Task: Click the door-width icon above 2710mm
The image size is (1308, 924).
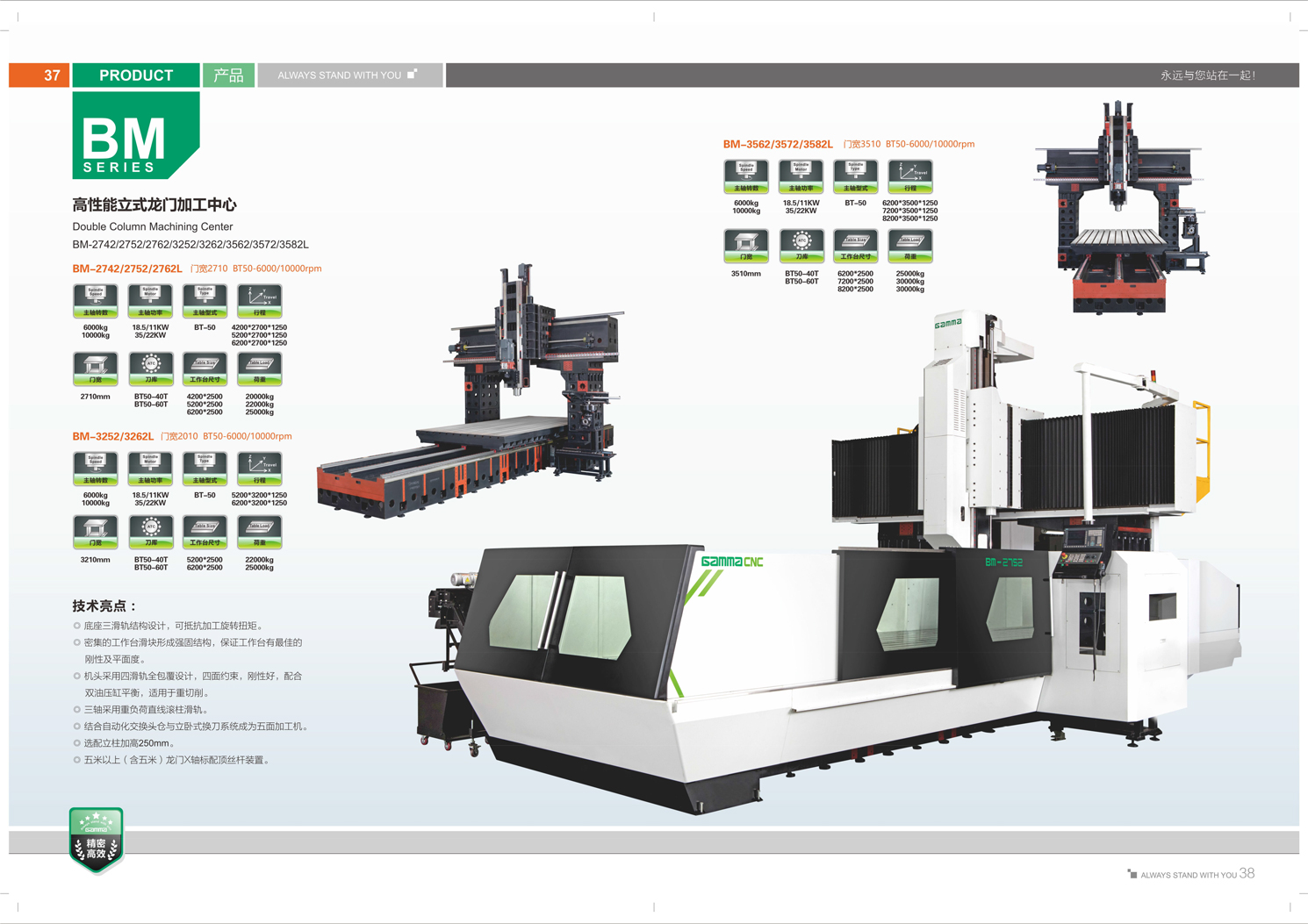Action: coord(95,369)
